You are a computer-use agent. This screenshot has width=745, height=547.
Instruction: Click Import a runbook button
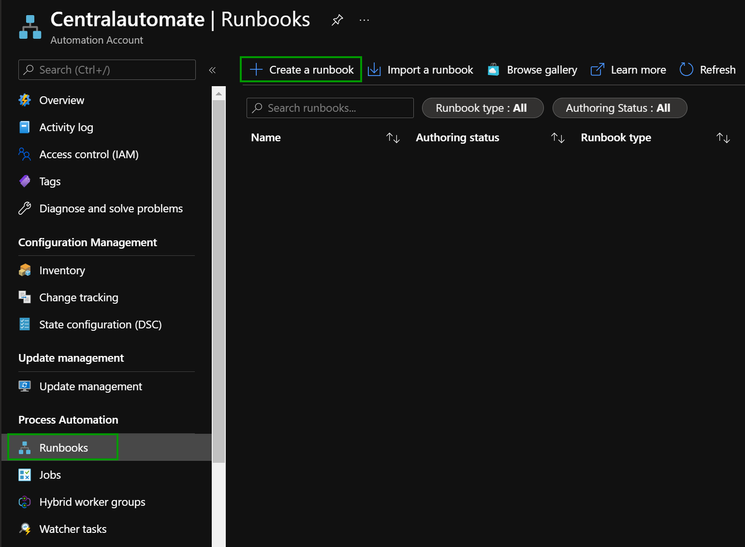(420, 70)
